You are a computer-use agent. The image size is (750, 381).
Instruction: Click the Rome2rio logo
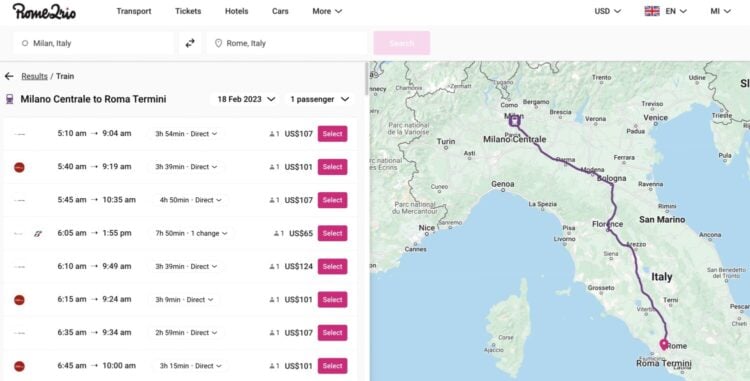(x=44, y=11)
